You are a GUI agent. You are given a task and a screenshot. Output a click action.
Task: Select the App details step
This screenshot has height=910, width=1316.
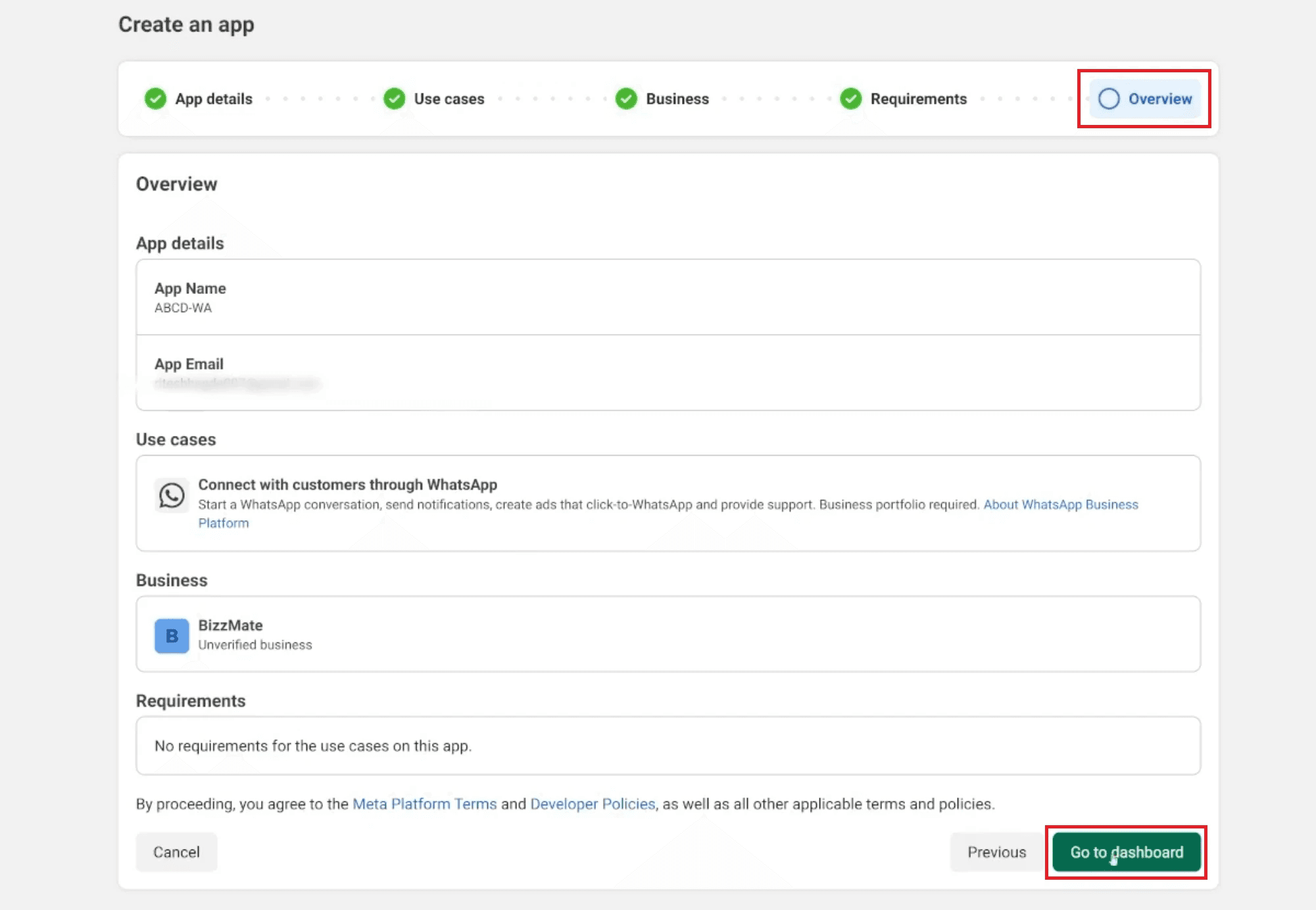coord(213,99)
